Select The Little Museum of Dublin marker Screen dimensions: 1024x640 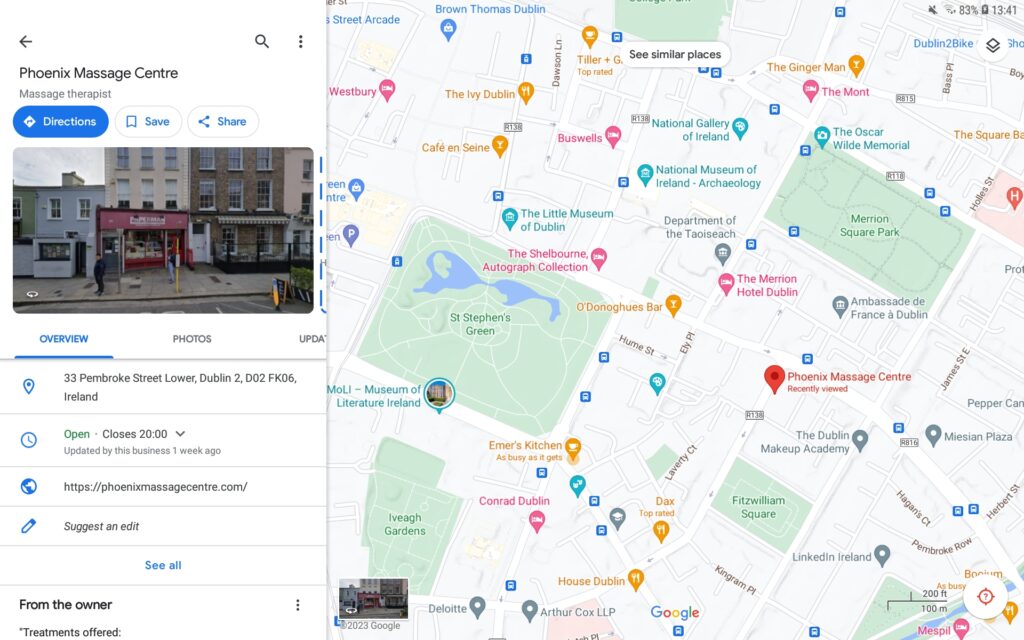509,218
